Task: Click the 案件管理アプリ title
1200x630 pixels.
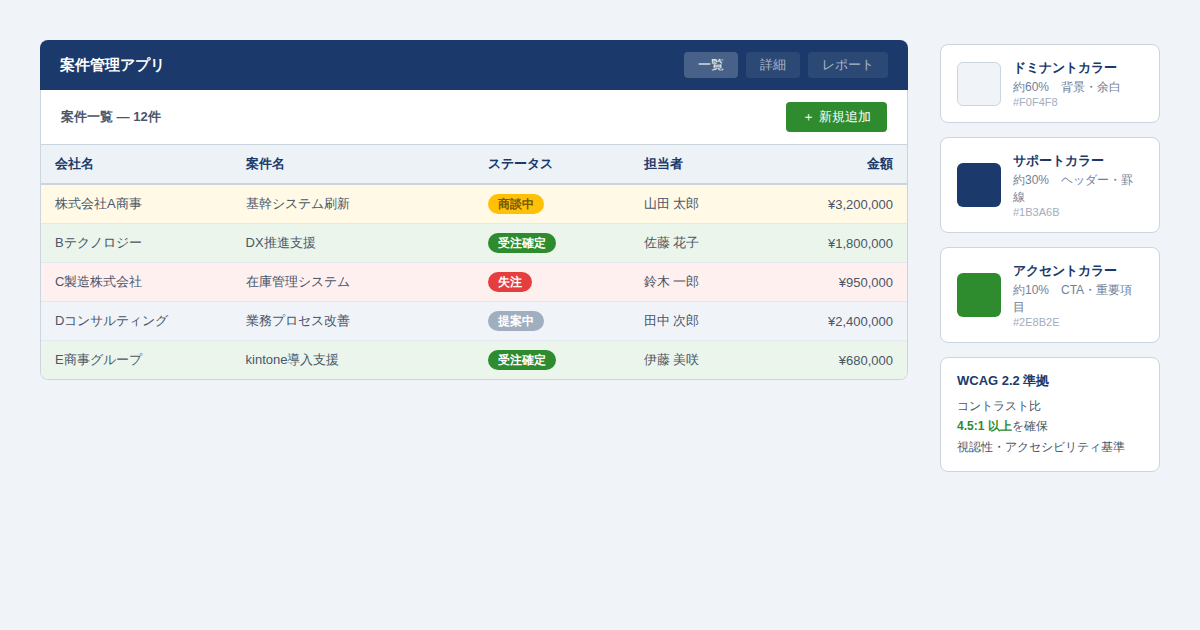Action: pyautogui.click(x=112, y=65)
